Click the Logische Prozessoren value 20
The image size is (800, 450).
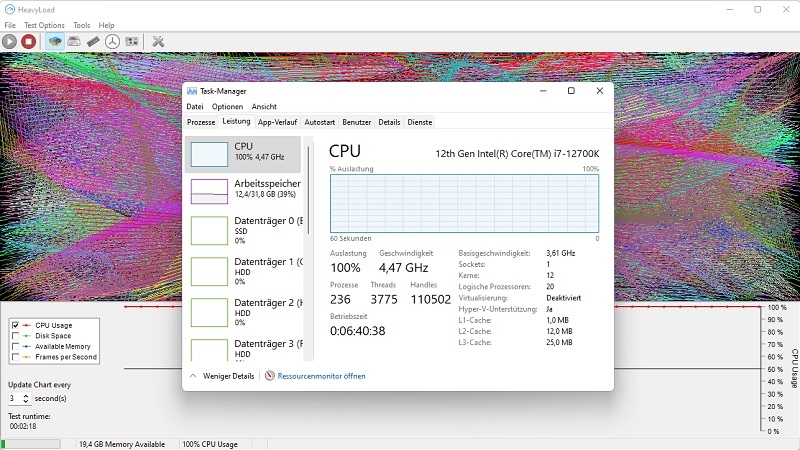coord(550,287)
